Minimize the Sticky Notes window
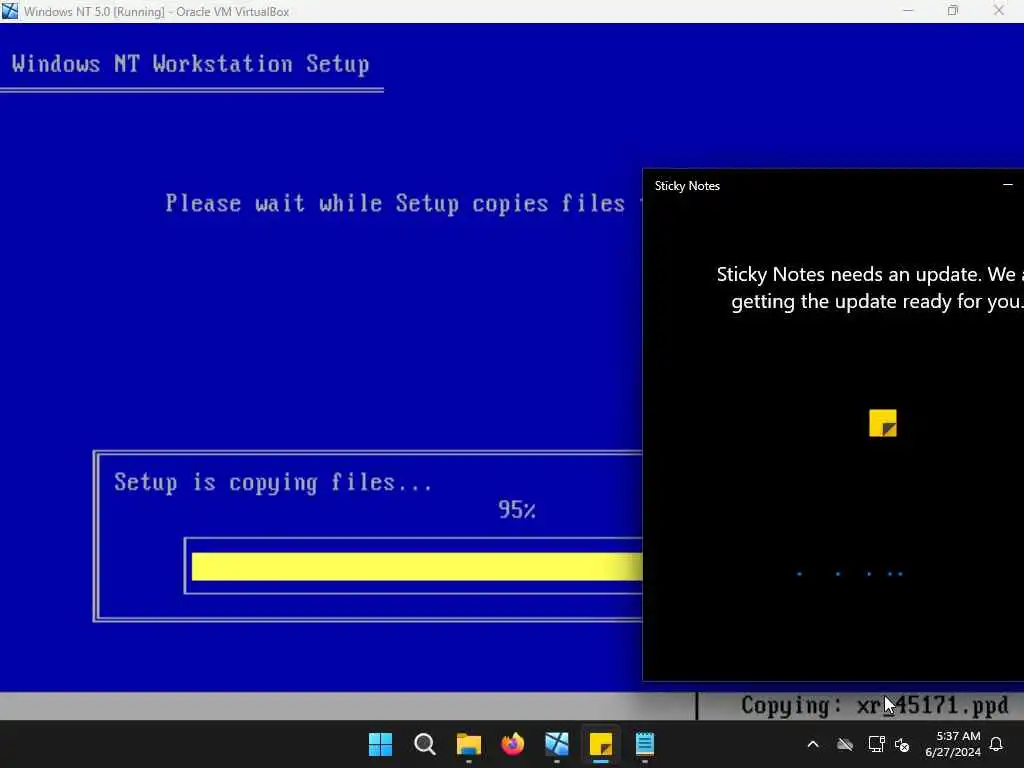 pyautogui.click(x=1008, y=185)
